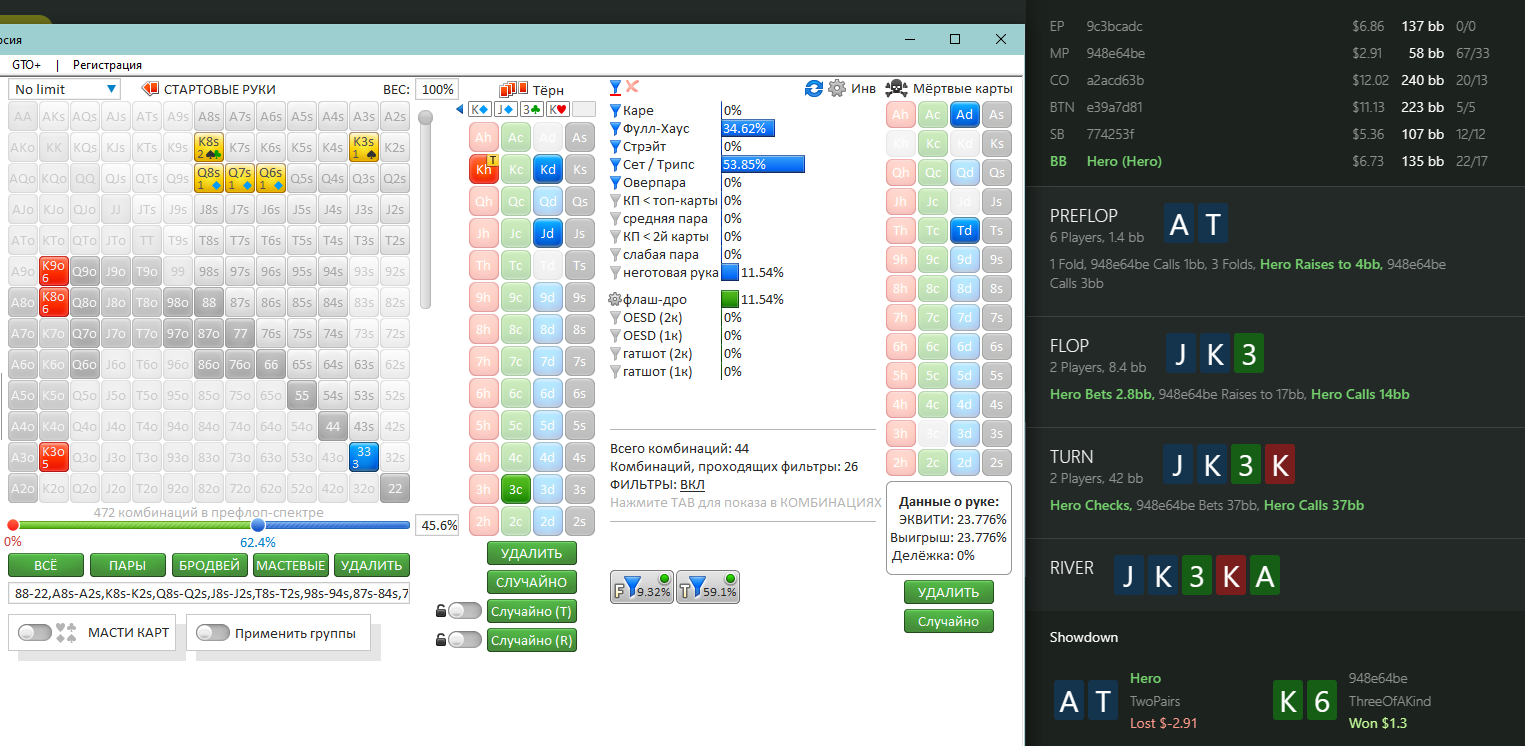This screenshot has width=1525, height=746.
Task: Click the lock icon beside Случайно (R)
Action: 440,640
